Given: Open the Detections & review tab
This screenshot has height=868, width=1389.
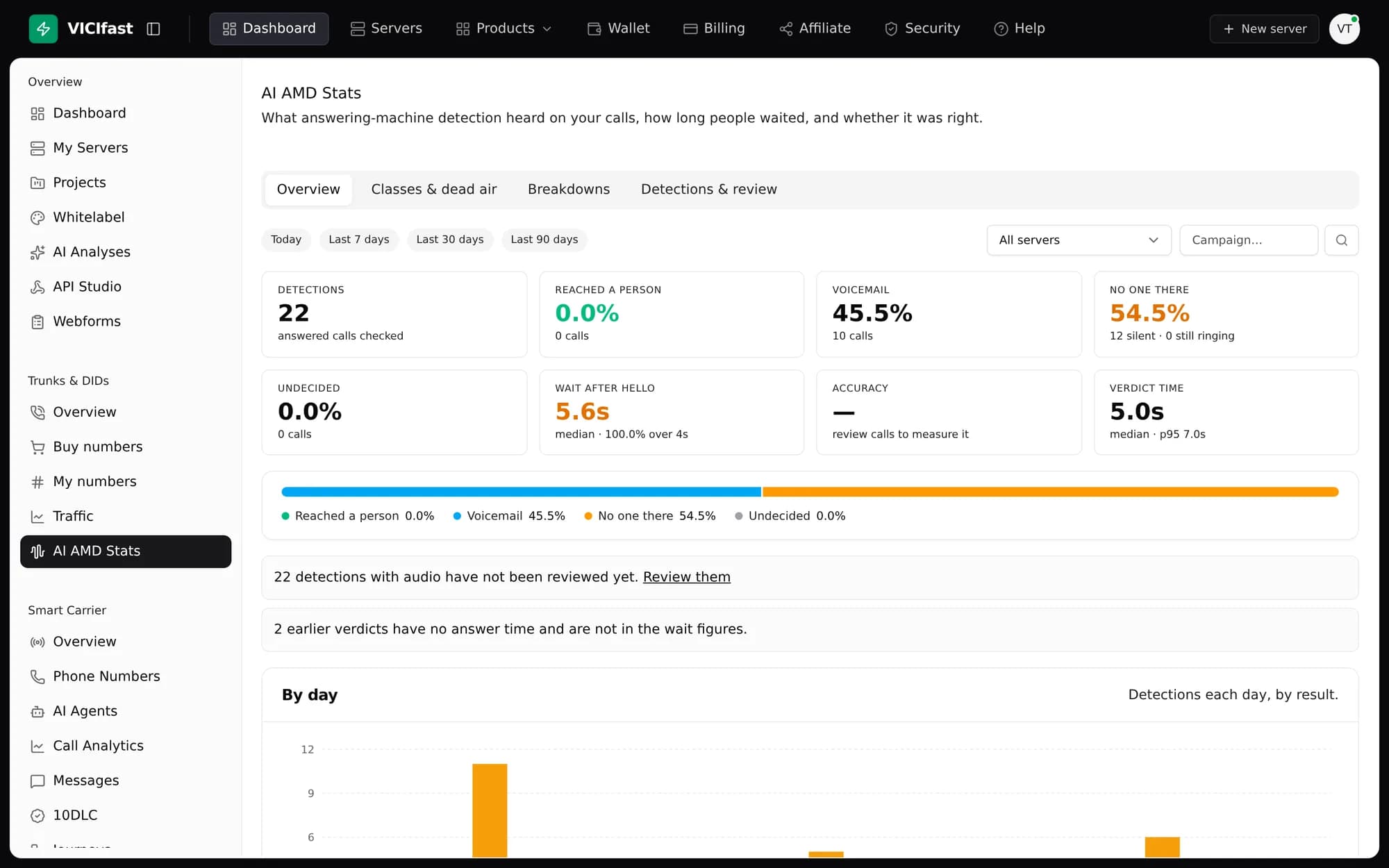Looking at the screenshot, I should pos(709,190).
